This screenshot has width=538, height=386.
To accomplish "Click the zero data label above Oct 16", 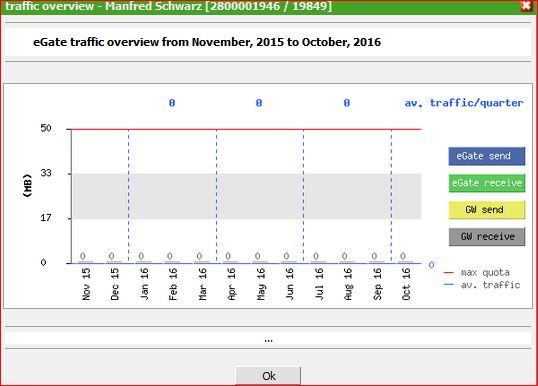I will pyautogui.click(x=403, y=256).
